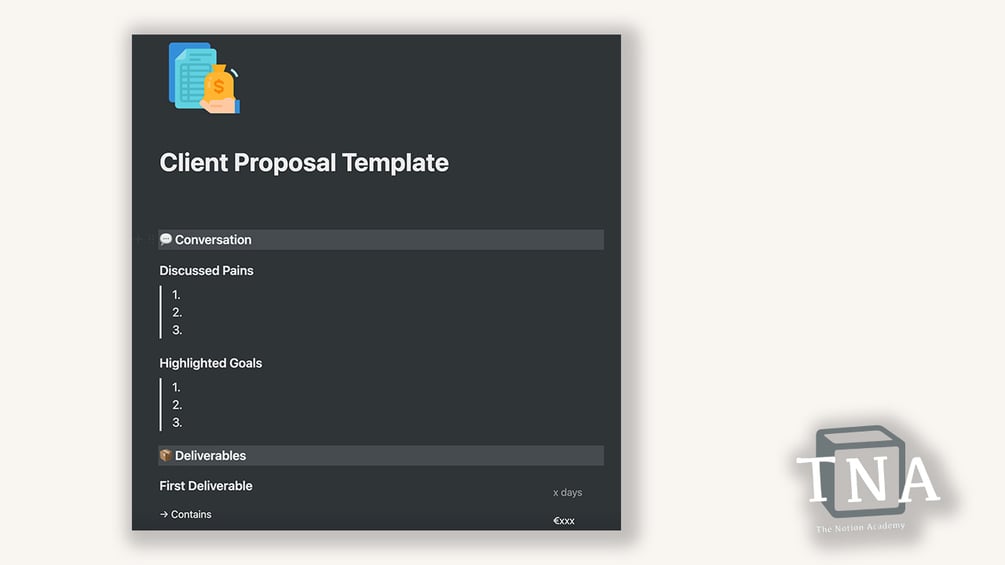Image resolution: width=1005 pixels, height=565 pixels.
Task: Click the x days duration text
Action: [568, 493]
